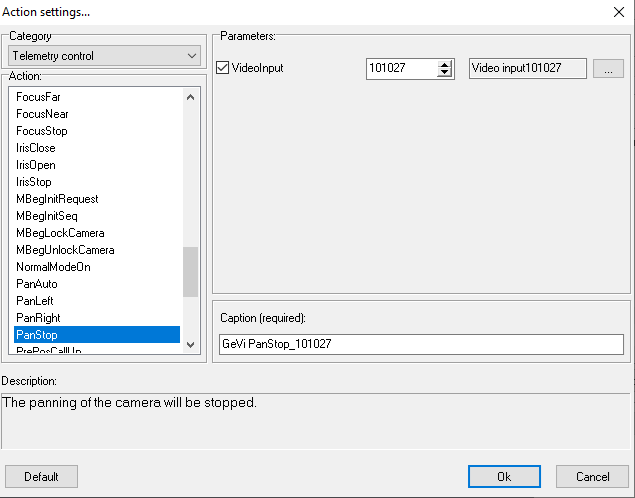The height and width of the screenshot is (498, 635).
Task: Select FocusNear action
Action: [x=42, y=114]
